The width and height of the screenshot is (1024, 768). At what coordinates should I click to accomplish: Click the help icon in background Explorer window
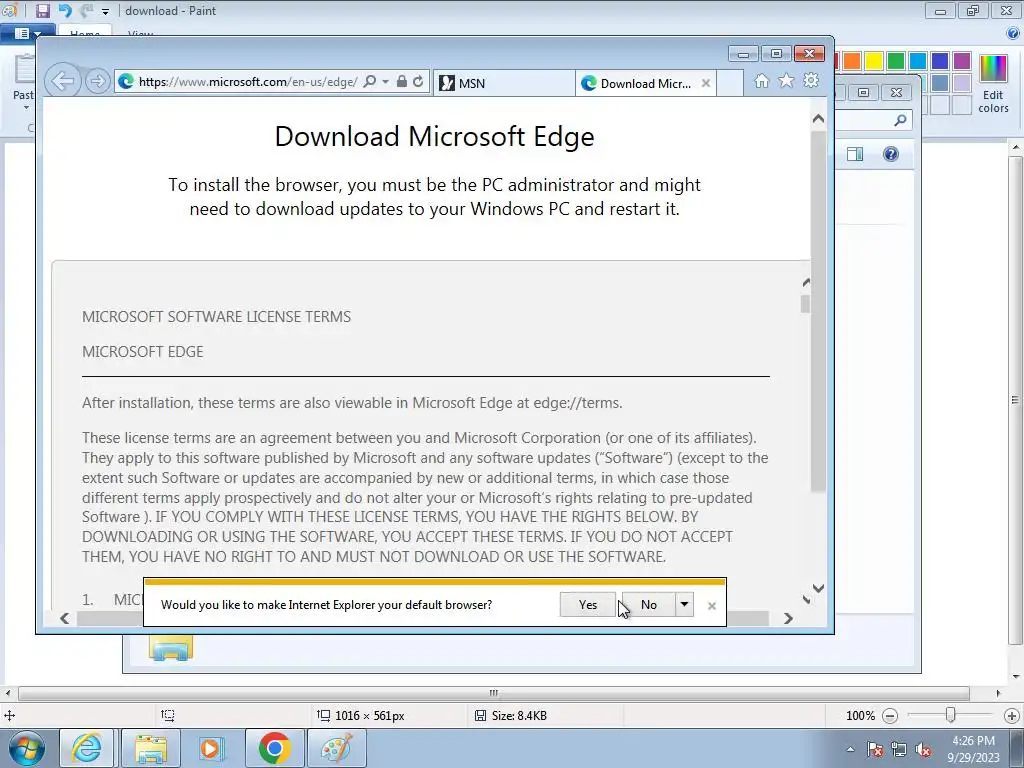coord(891,154)
